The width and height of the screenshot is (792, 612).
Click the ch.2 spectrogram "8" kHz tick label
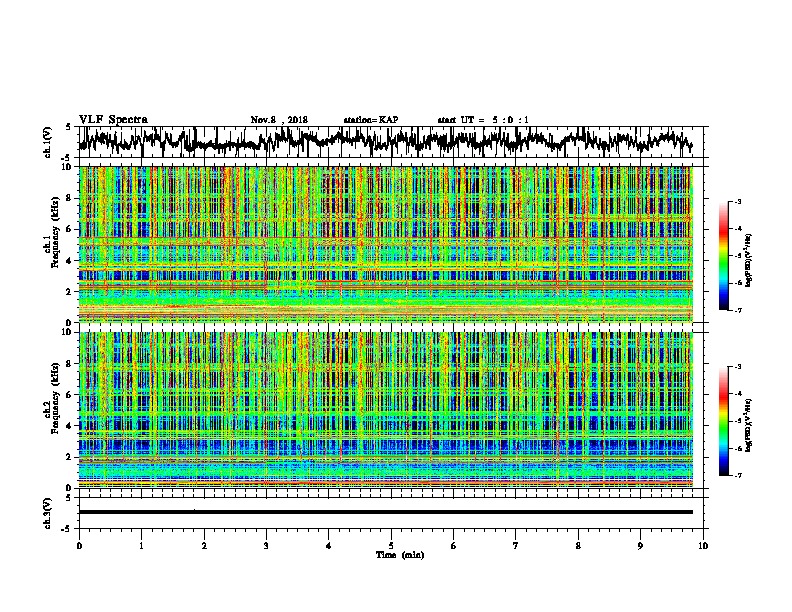tap(70, 364)
